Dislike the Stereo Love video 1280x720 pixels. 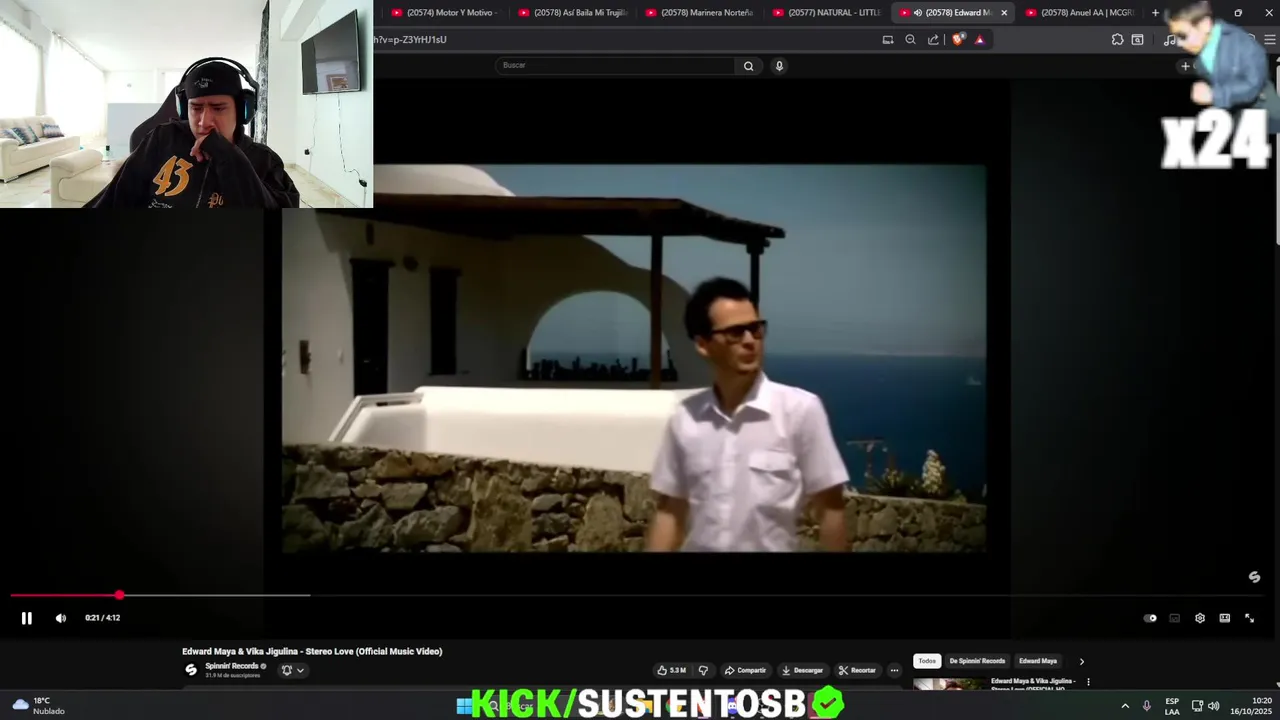(703, 670)
